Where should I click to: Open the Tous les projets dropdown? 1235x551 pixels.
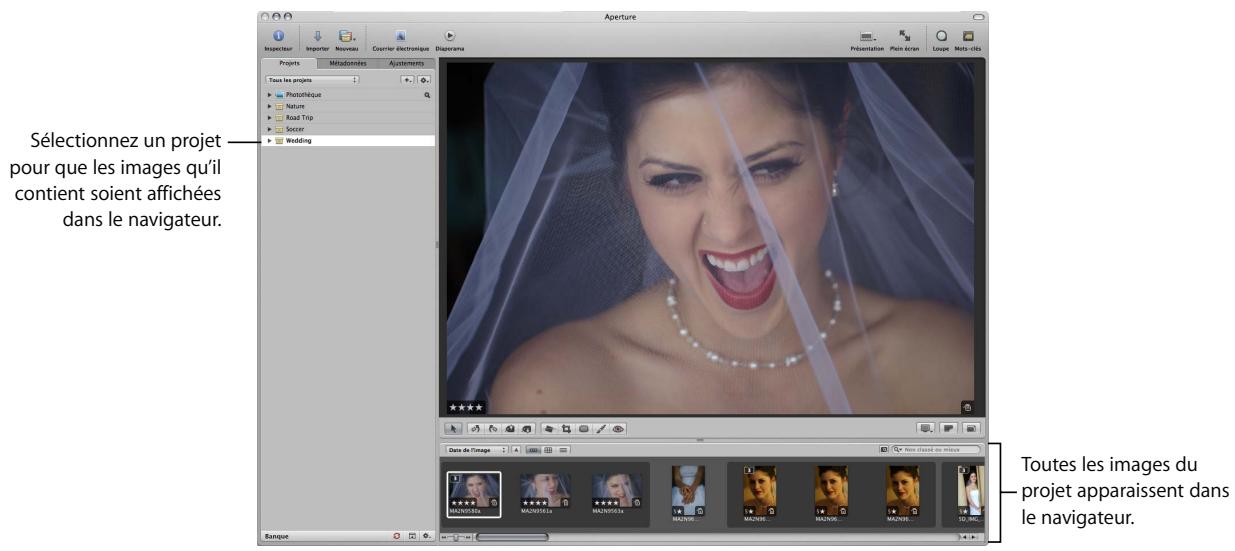312,78
